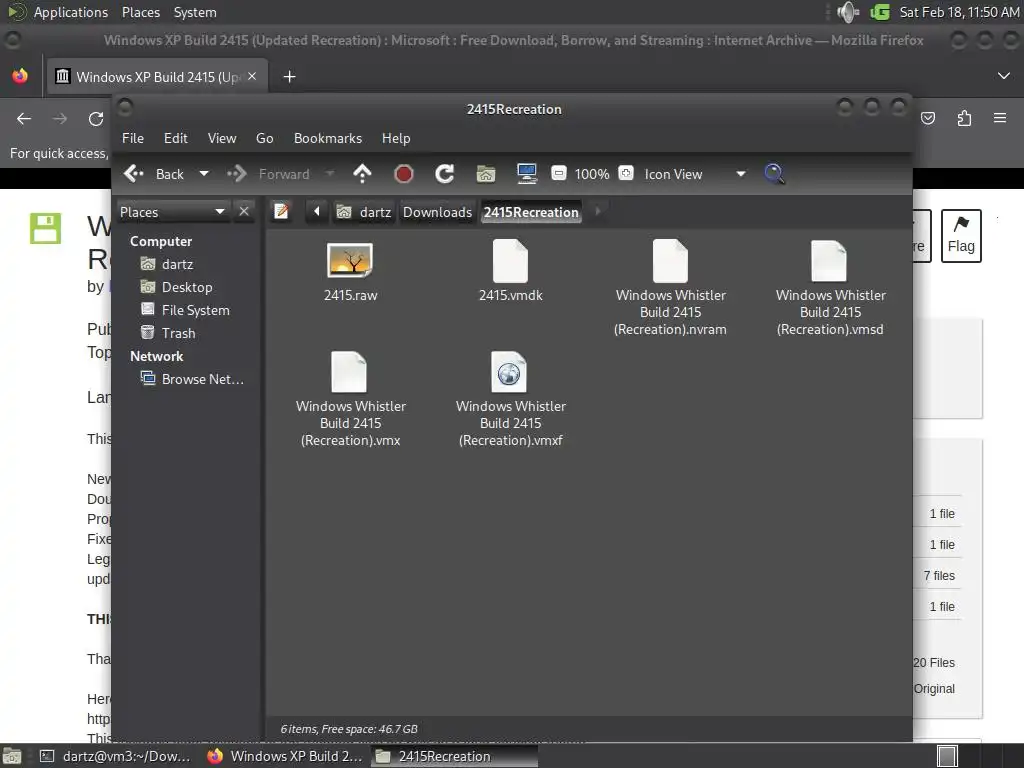Viewport: 1024px width, 768px height.
Task: Select the Whistler .vmsd file icon
Action: coord(829,261)
